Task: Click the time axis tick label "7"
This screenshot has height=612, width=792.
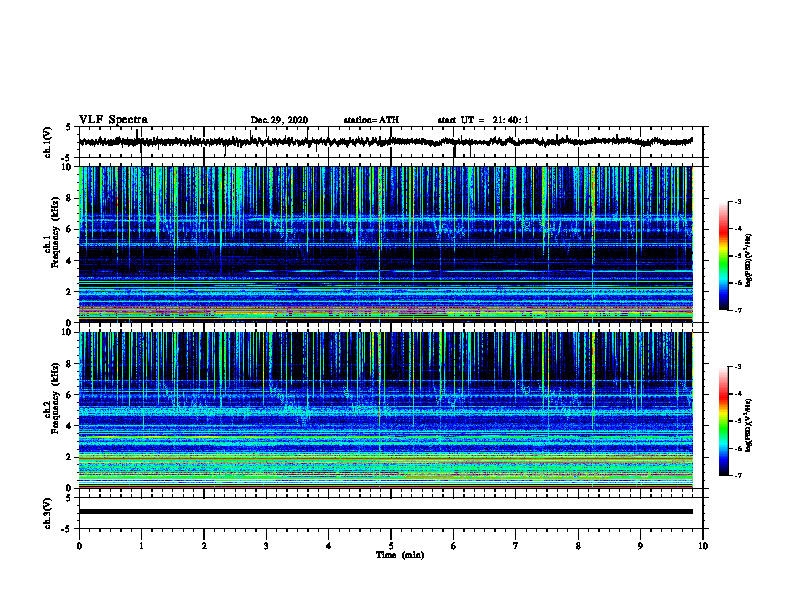Action: [x=516, y=546]
